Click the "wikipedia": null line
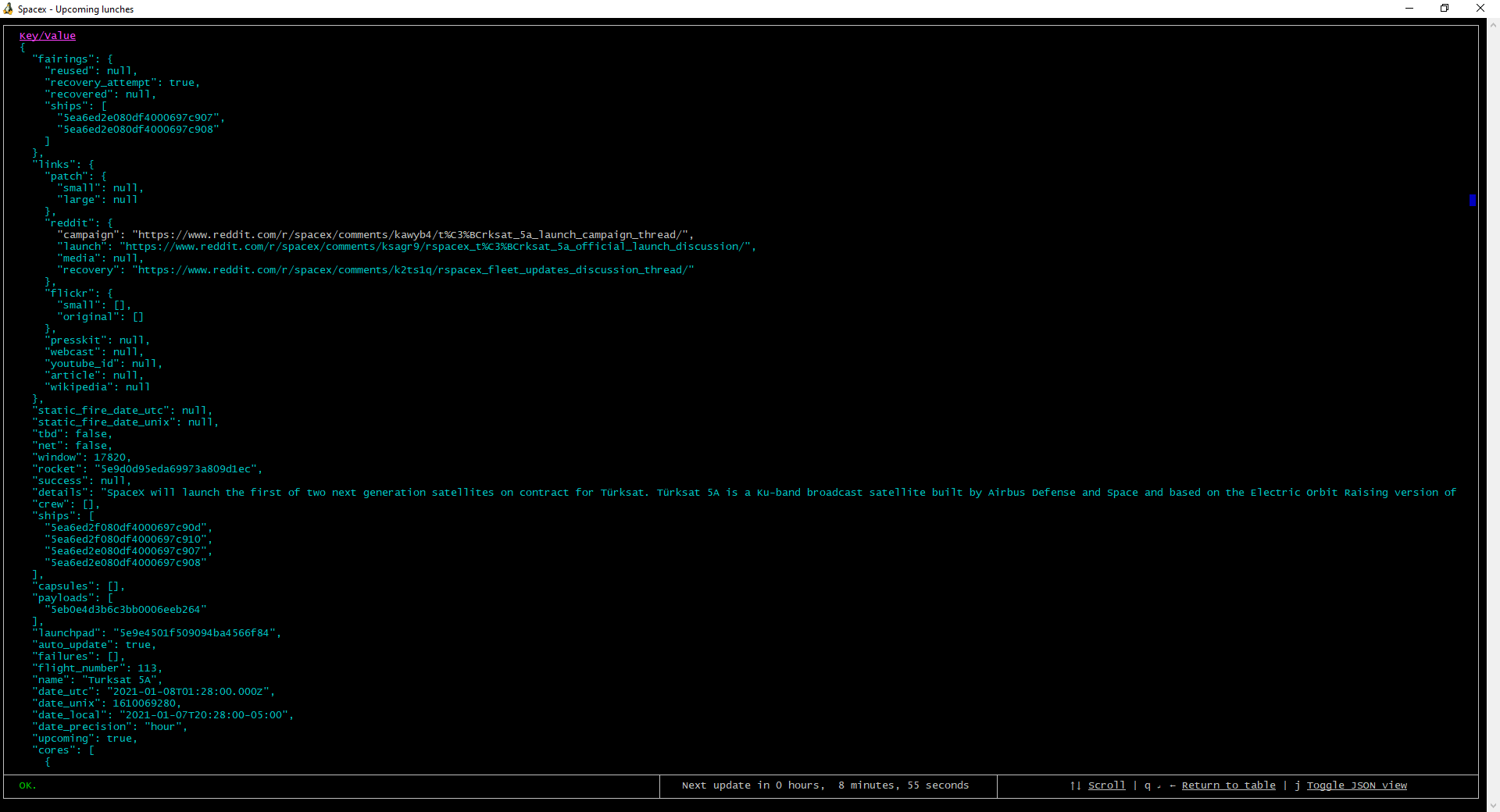Screen dimensions: 1500x812 [97, 387]
